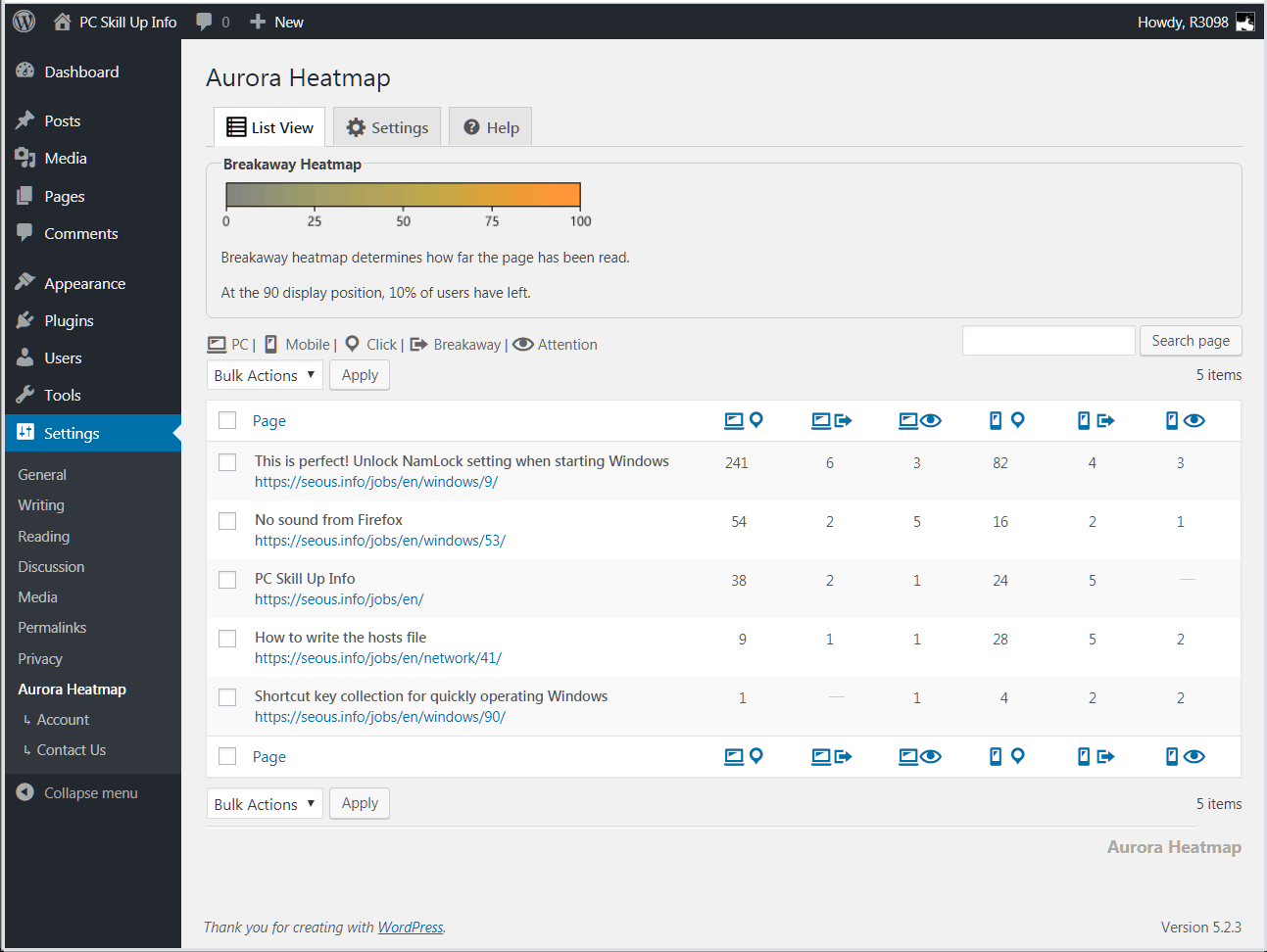
Task: Click the WordPress logo in admin bar
Action: click(x=24, y=22)
